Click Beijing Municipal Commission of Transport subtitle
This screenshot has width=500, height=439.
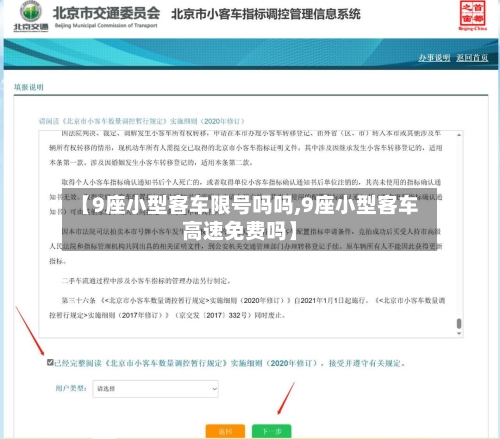(x=106, y=26)
